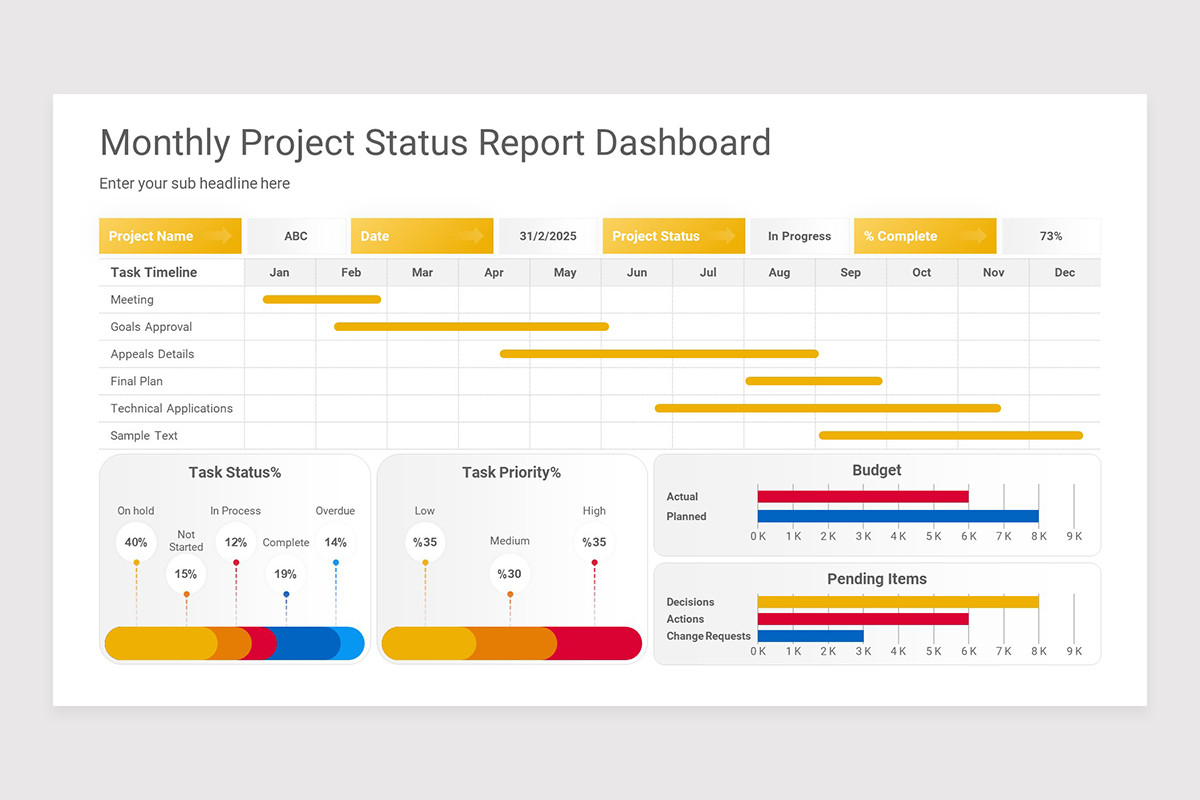
Task: Click the Task Priority gradient progress bar
Action: tap(512, 643)
